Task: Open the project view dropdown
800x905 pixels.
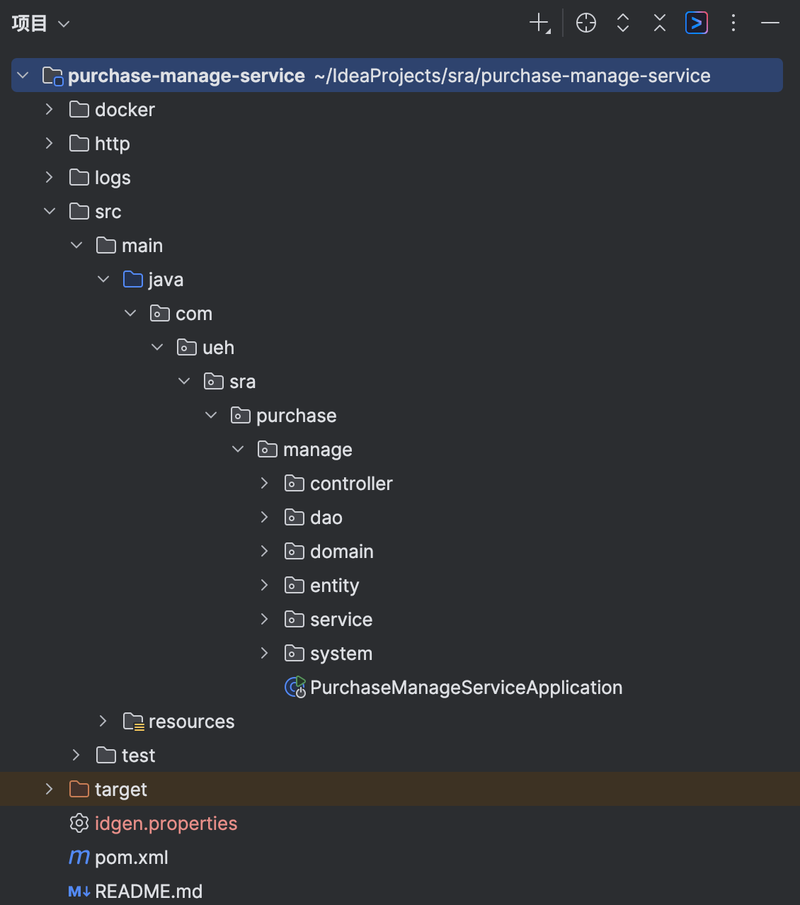Action: (40, 23)
